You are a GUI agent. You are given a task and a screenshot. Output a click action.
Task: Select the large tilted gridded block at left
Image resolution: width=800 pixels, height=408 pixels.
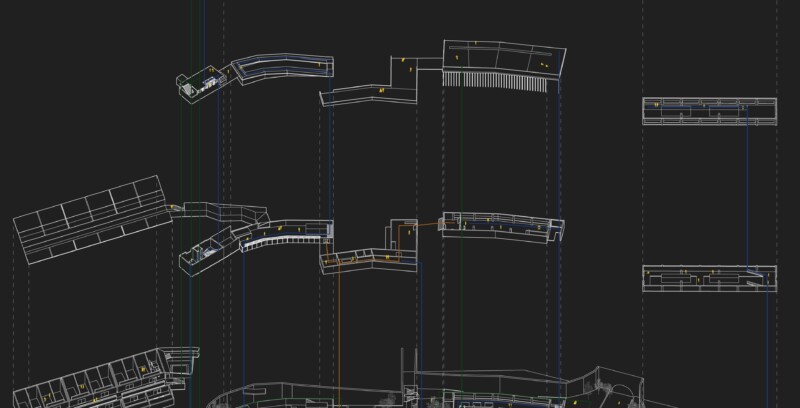tap(88, 218)
